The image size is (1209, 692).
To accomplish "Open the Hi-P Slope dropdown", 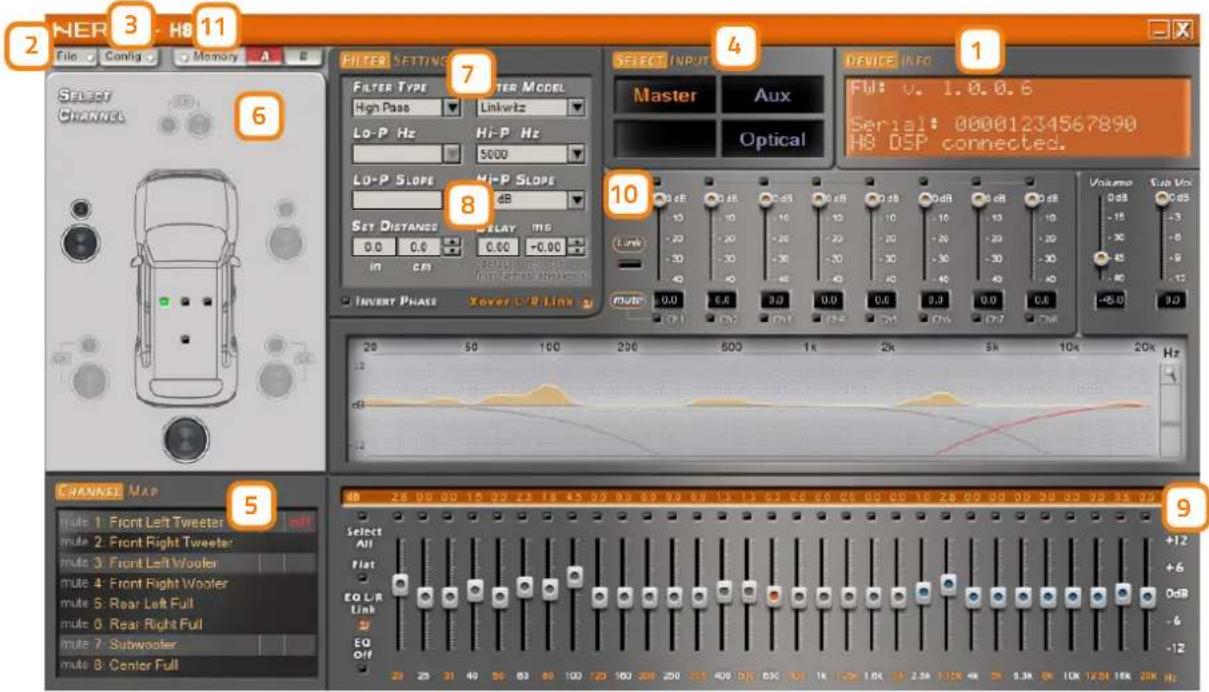I will [577, 200].
